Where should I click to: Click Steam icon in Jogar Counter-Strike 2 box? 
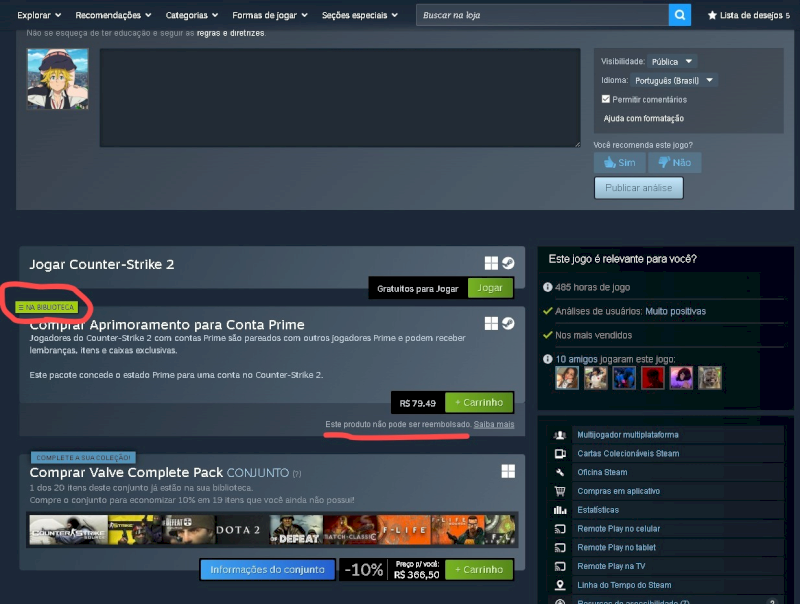[x=508, y=263]
